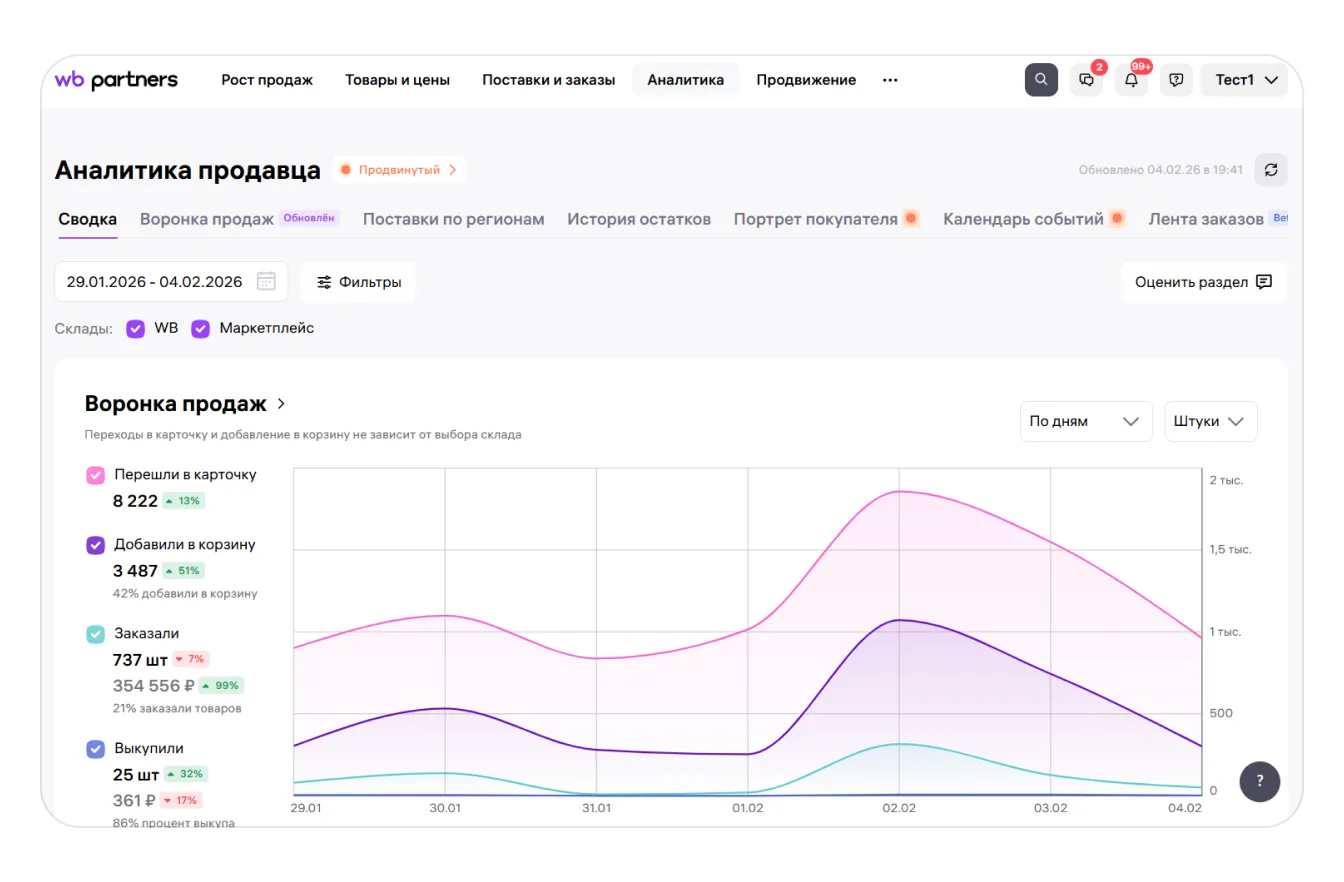
Task: Open the Товары и цены menu
Action: tap(397, 80)
